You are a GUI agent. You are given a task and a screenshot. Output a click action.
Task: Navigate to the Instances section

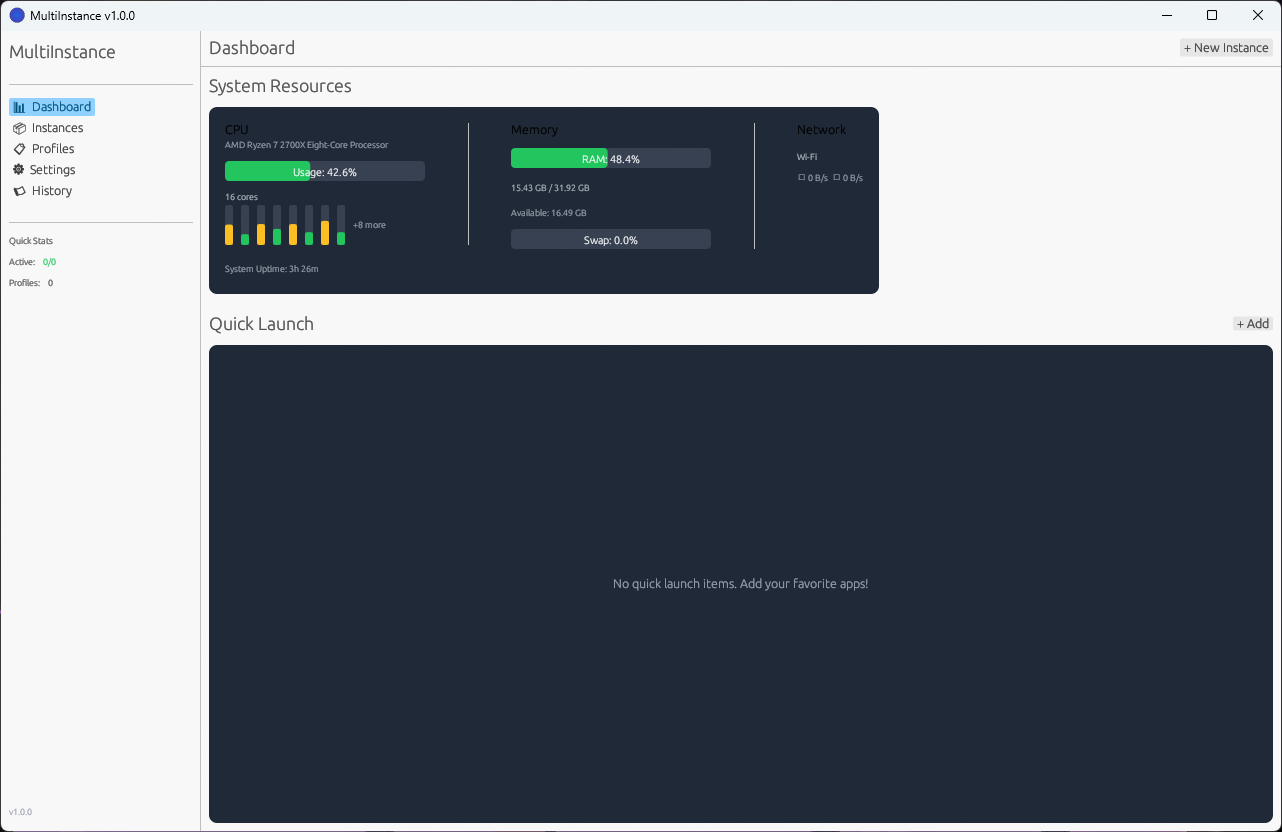click(55, 127)
